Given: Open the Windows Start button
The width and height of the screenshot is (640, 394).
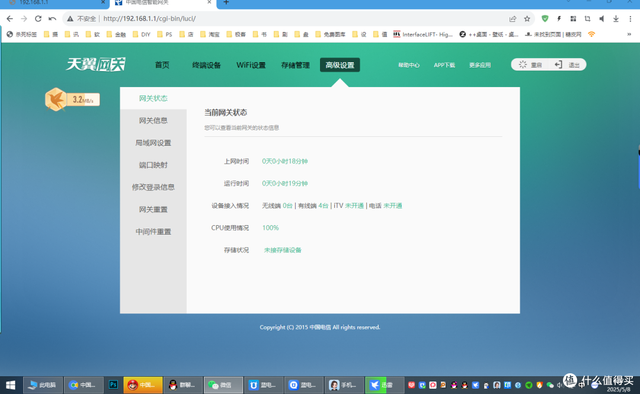Looking at the screenshot, I should (x=11, y=385).
